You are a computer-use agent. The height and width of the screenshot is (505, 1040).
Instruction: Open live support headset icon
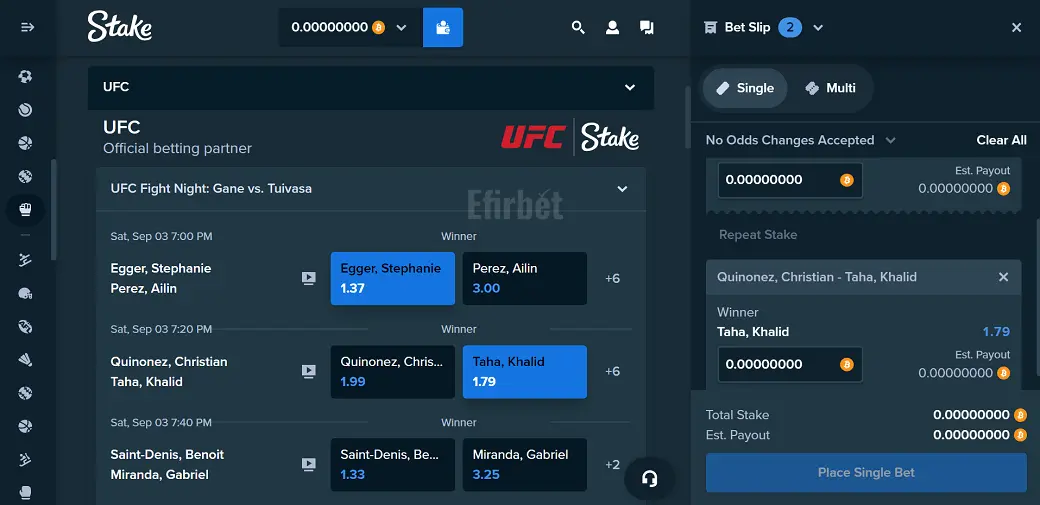(649, 478)
